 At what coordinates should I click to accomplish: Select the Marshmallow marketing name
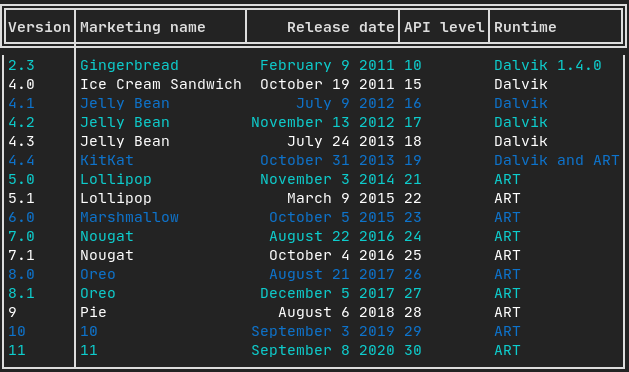pos(129,218)
